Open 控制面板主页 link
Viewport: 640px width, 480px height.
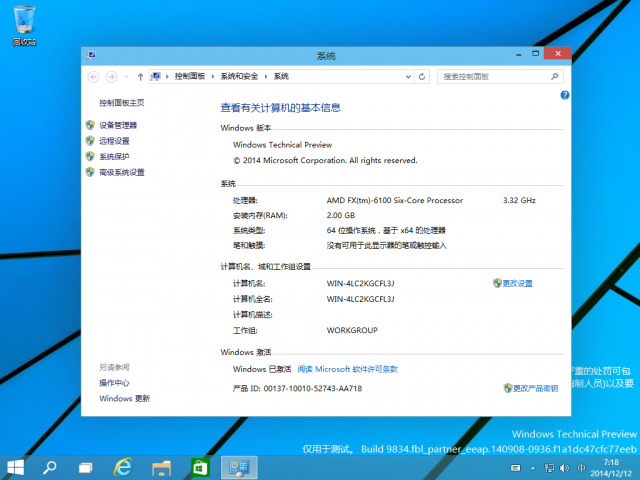pos(122,103)
